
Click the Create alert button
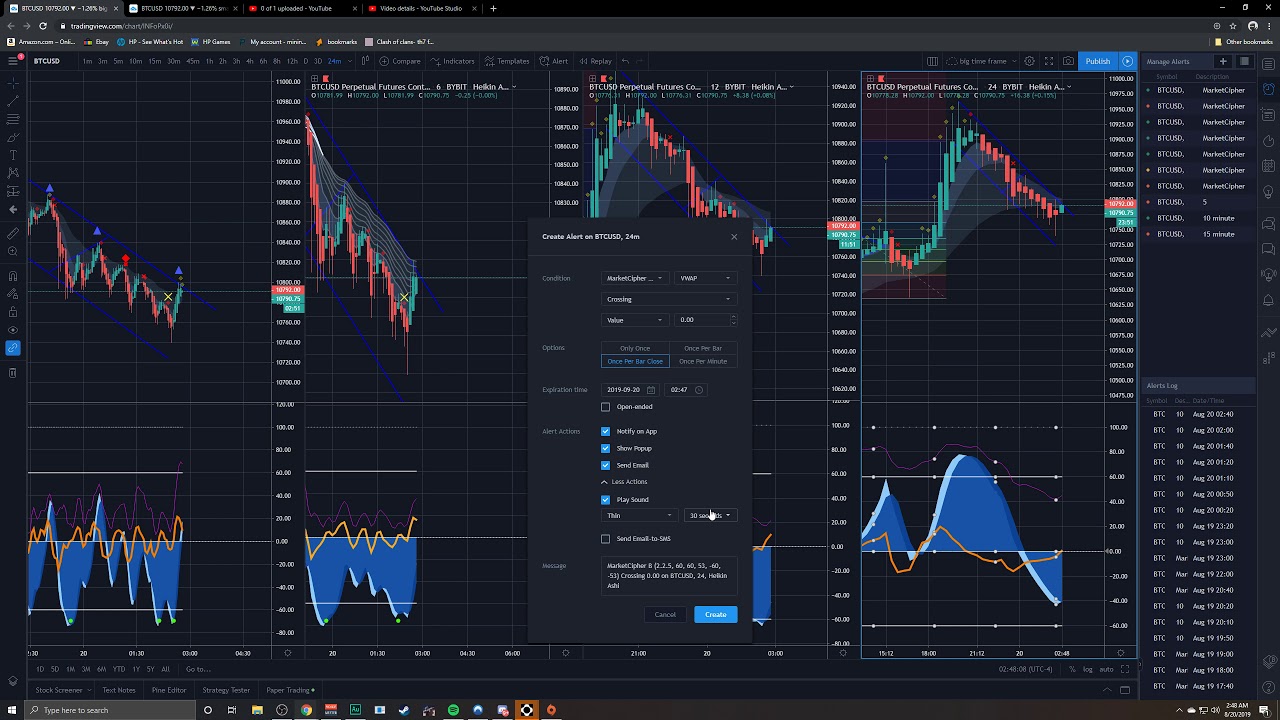click(x=715, y=614)
